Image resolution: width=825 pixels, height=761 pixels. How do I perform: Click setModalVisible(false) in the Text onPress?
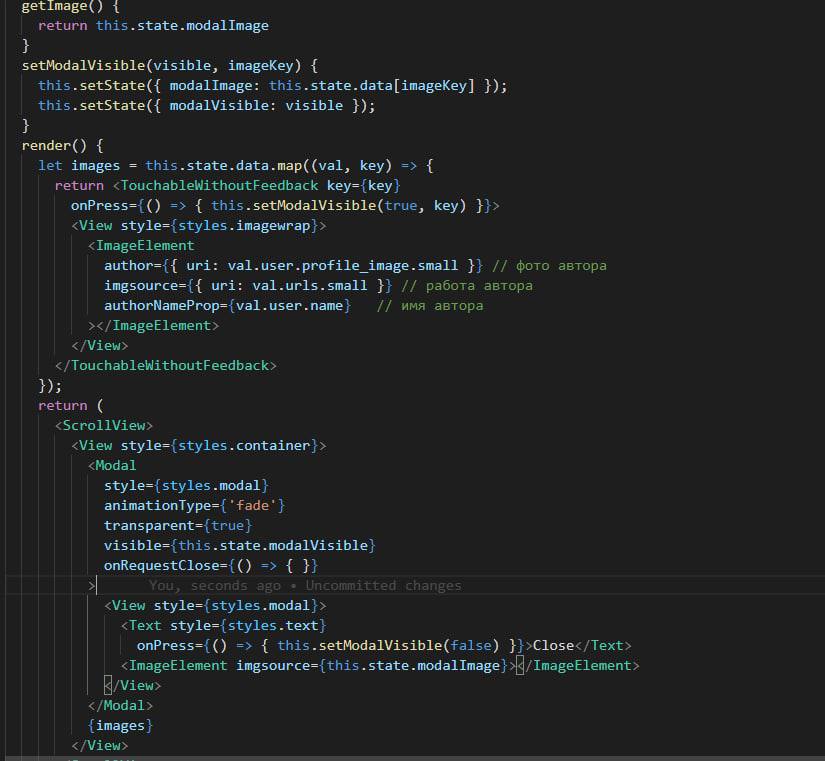[408, 646]
